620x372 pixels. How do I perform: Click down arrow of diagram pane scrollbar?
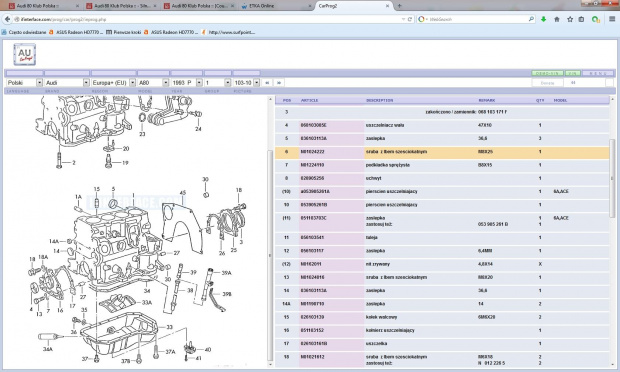[x=270, y=364]
